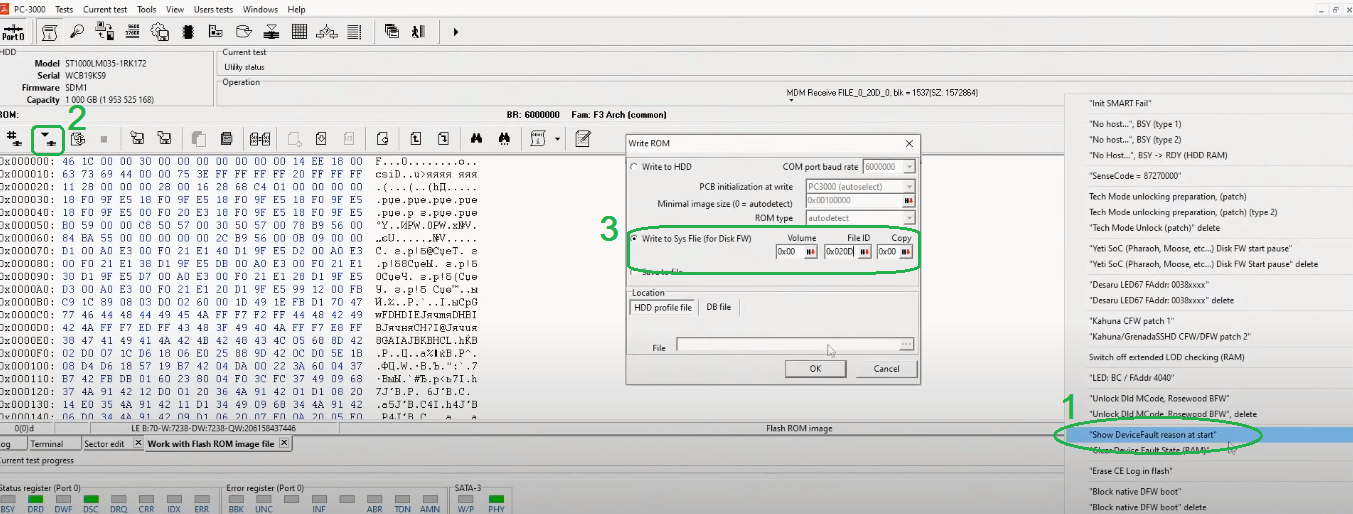Cancel the Write ROM dialog
1353x514 pixels.
coord(886,368)
